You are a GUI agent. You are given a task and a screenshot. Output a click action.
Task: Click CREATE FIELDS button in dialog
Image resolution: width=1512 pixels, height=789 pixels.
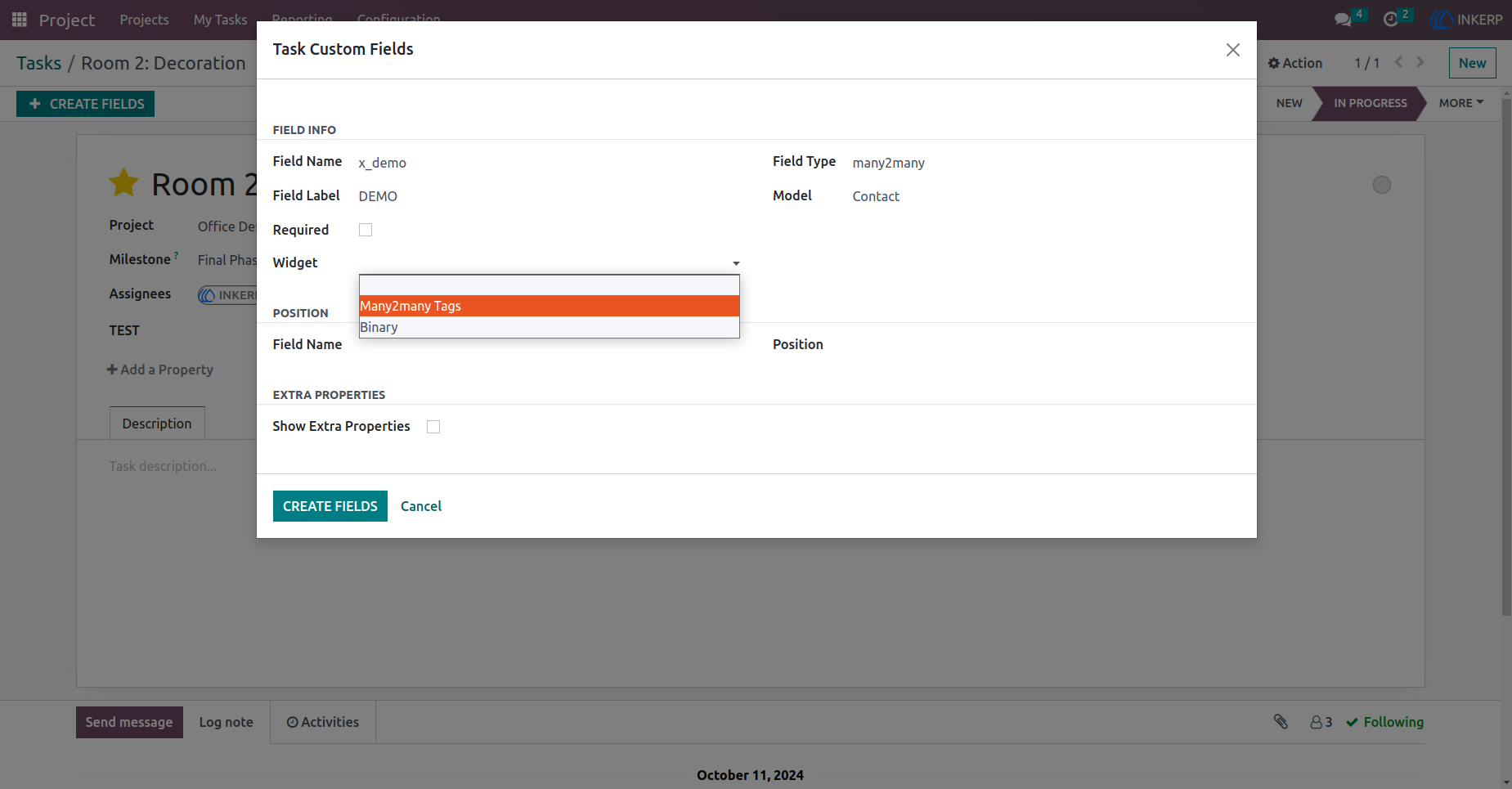pyautogui.click(x=330, y=506)
